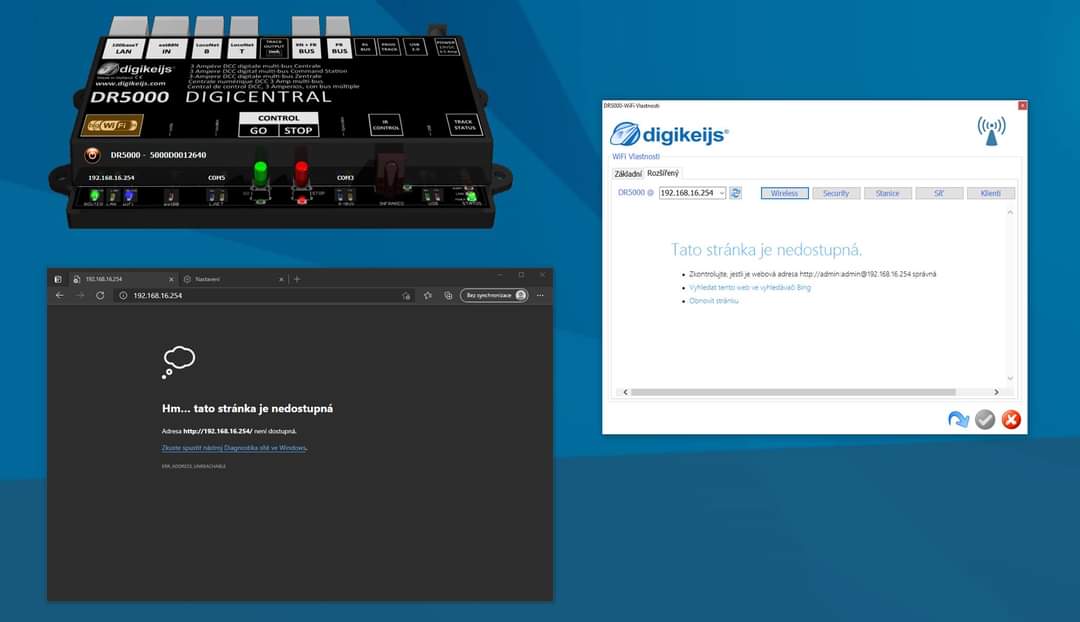Click the LAN port label on DR5000

click(x=124, y=48)
